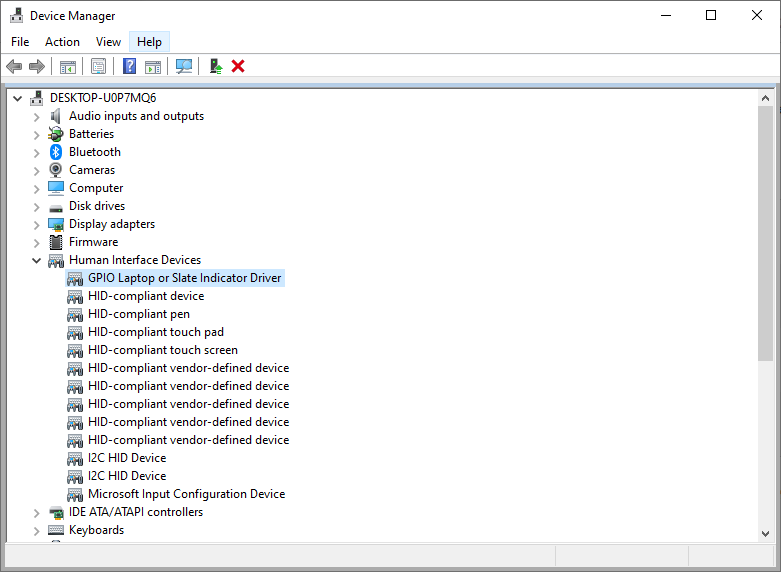Scan for hardware changes icon
Image resolution: width=781 pixels, height=572 pixels.
click(184, 66)
